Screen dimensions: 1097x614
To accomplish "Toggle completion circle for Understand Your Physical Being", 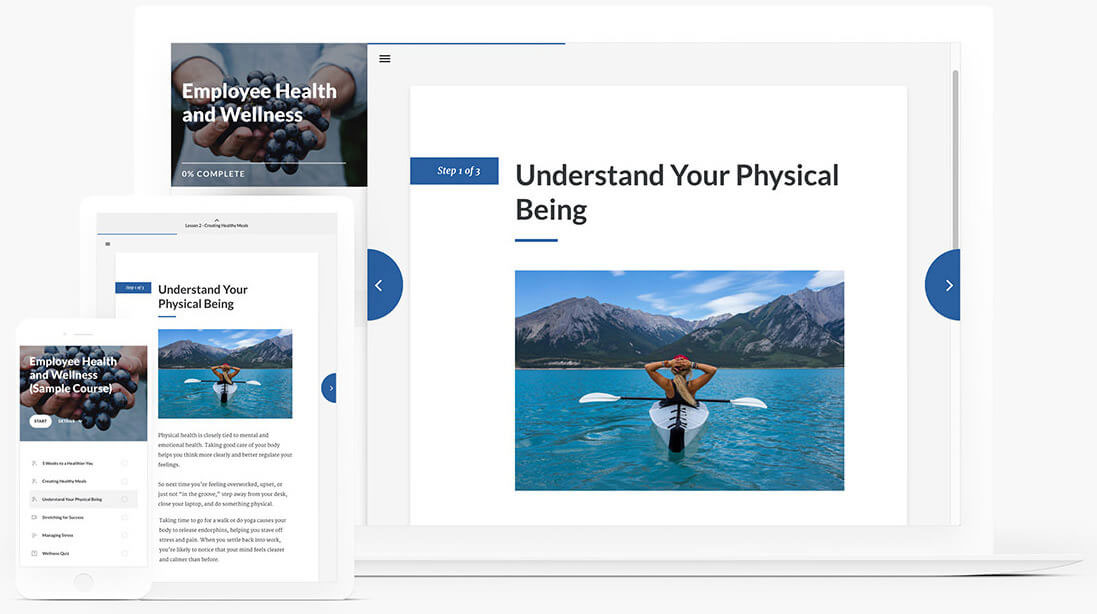I will tap(124, 499).
